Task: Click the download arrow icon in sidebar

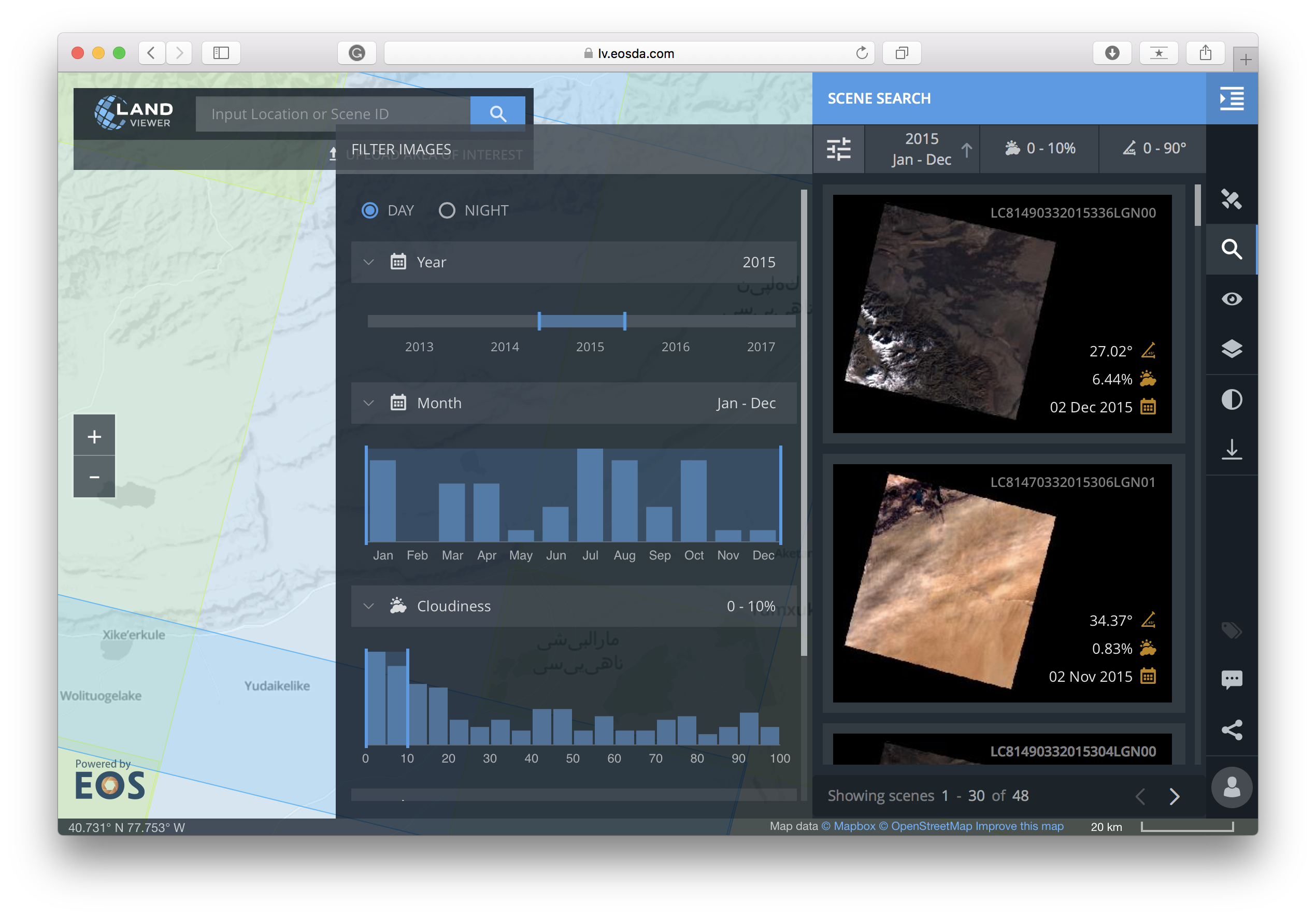Action: 1231,449
